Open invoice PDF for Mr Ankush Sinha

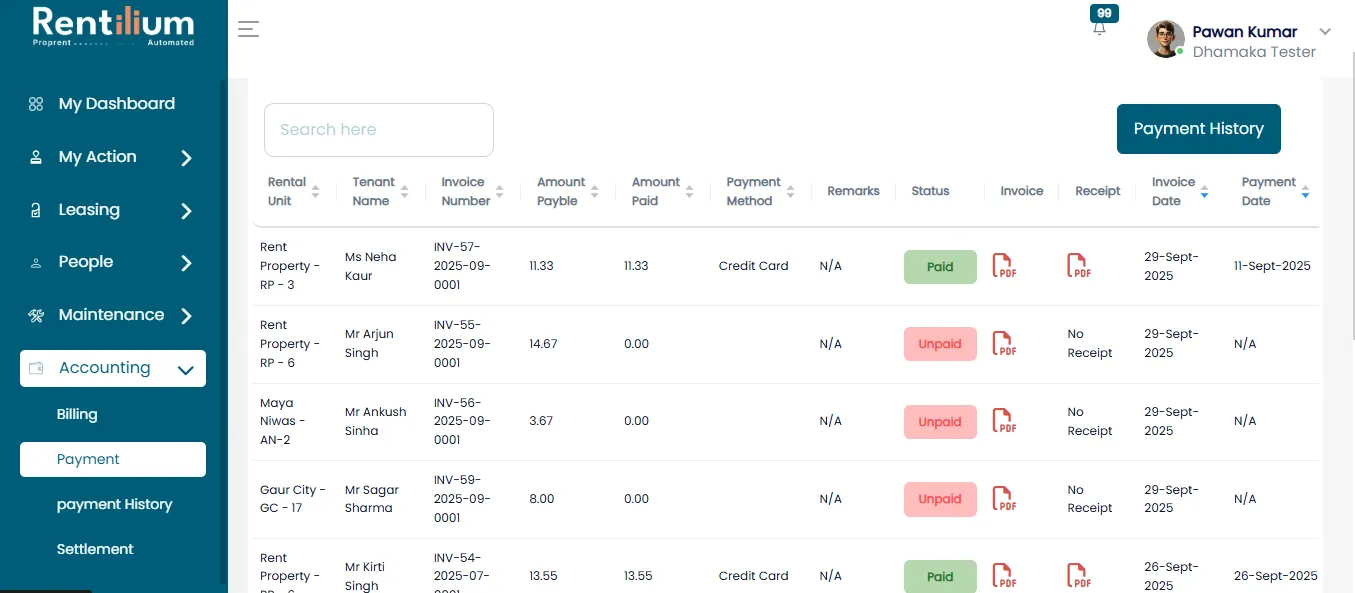tap(1003, 421)
